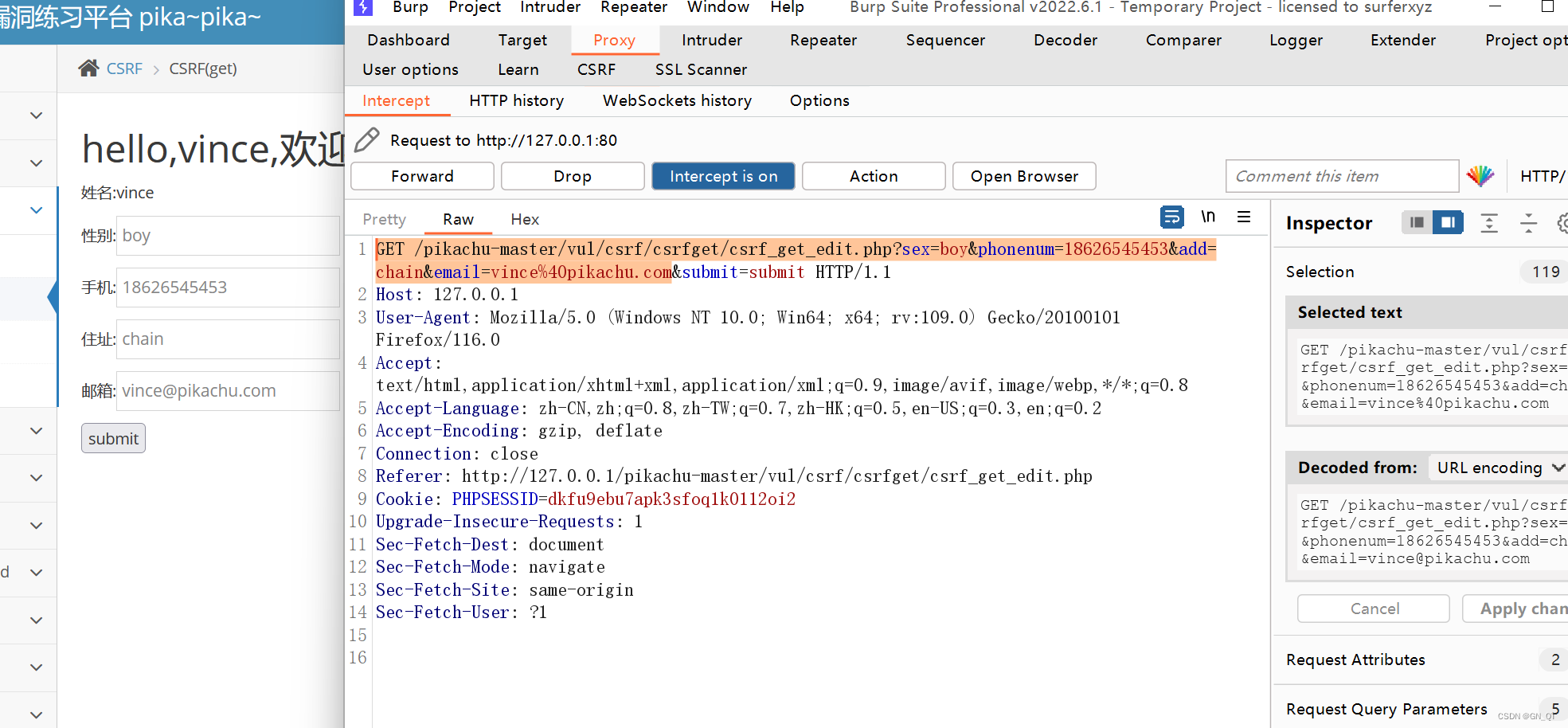Open the Target tab
This screenshot has width=1568, height=728.
point(522,40)
